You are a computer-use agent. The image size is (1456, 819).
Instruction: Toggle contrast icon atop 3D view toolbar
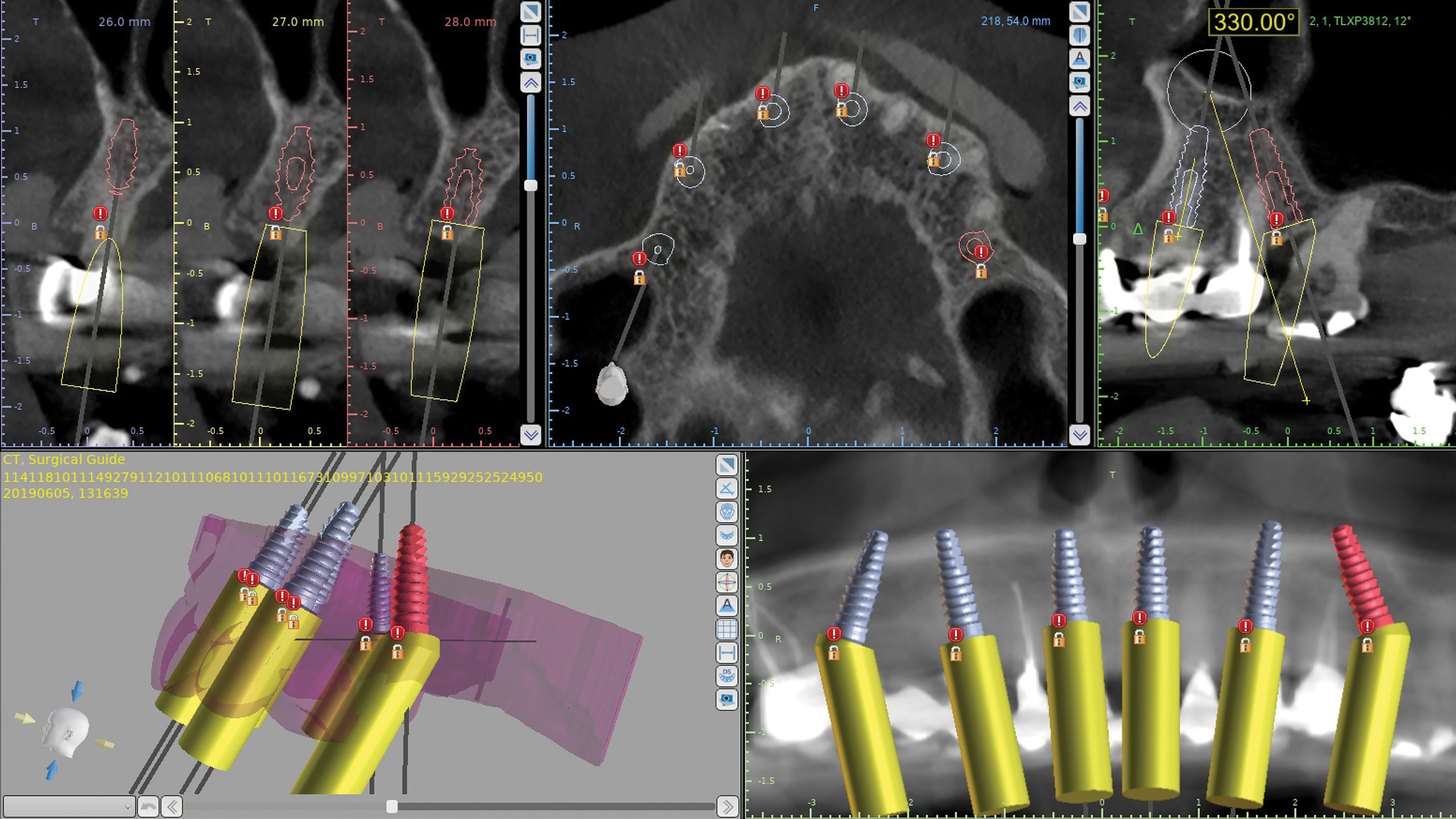coord(726,464)
